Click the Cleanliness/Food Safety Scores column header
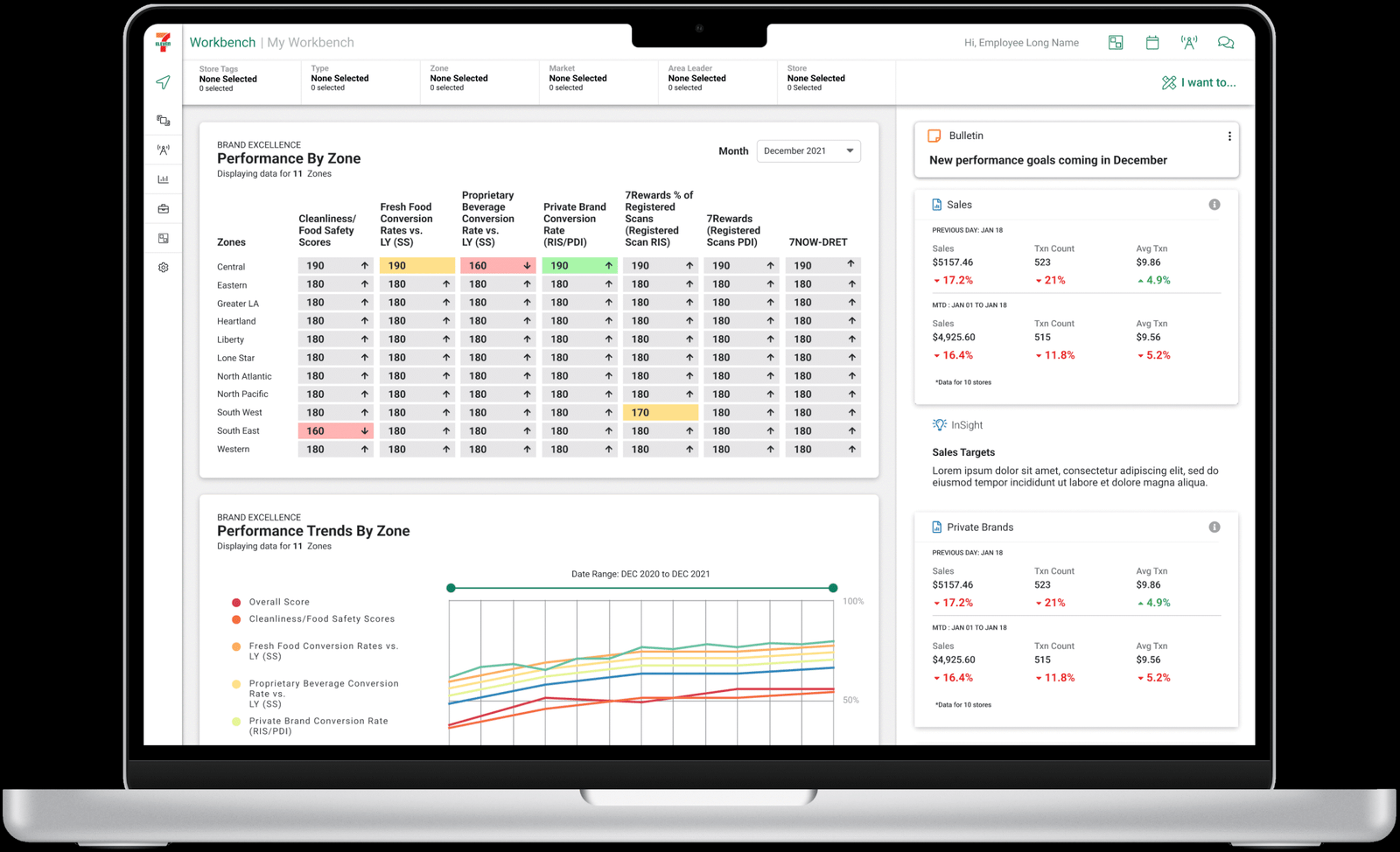Viewport: 1400px width, 852px height. 327,231
